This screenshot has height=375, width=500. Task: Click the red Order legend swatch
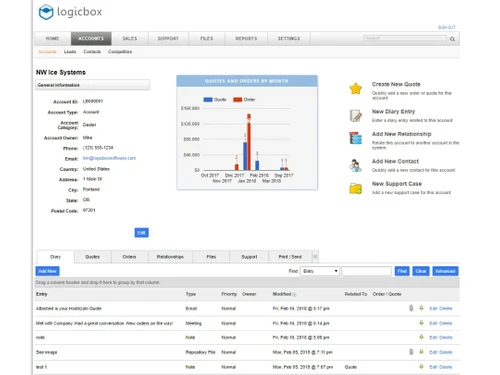pos(238,100)
